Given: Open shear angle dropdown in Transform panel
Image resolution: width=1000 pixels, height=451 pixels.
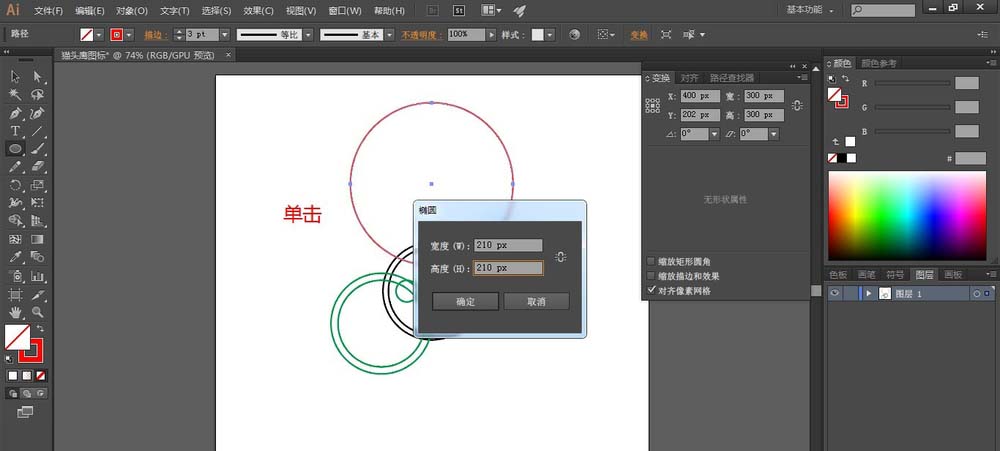Looking at the screenshot, I should tap(774, 135).
